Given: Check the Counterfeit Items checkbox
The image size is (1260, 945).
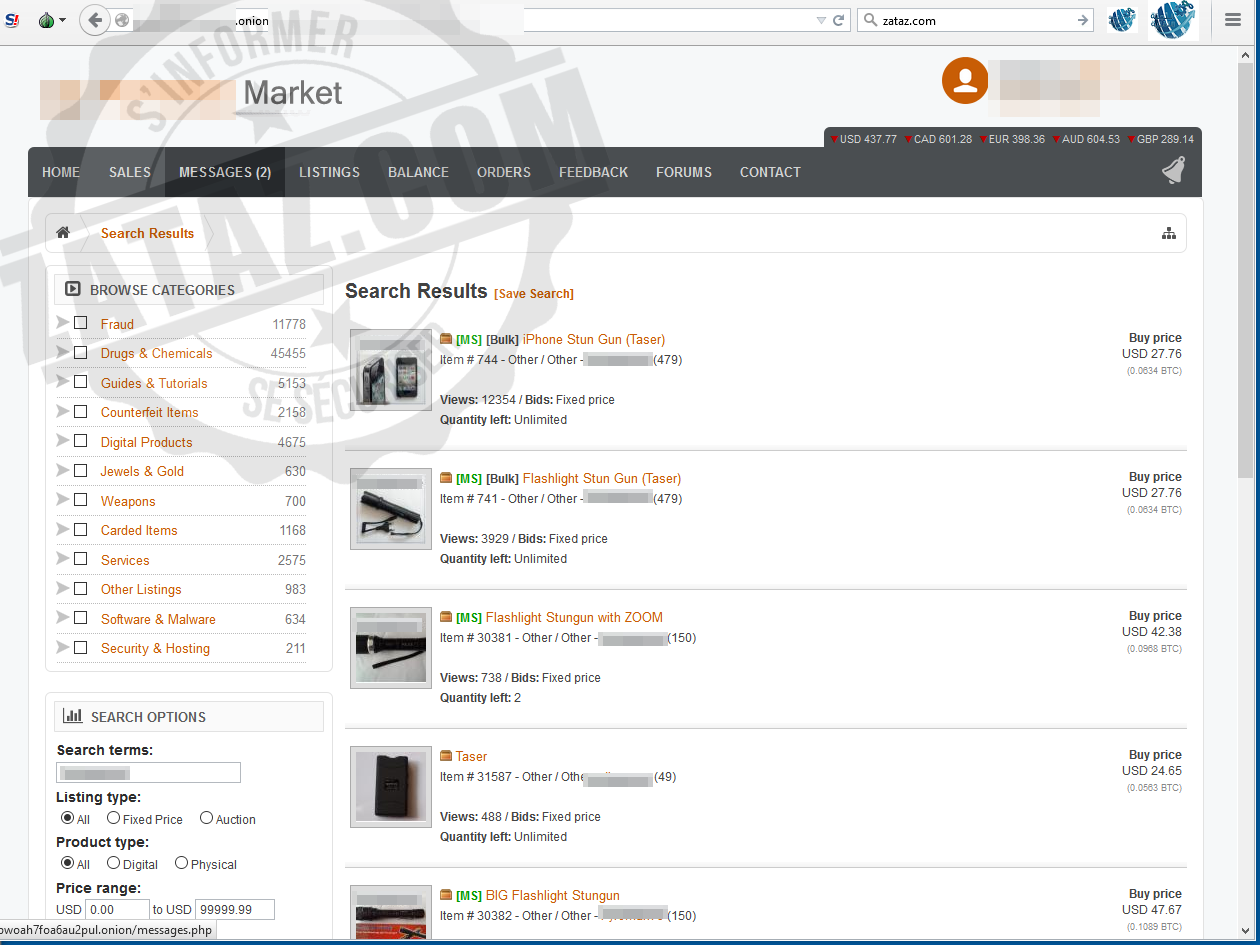Looking at the screenshot, I should [x=81, y=411].
